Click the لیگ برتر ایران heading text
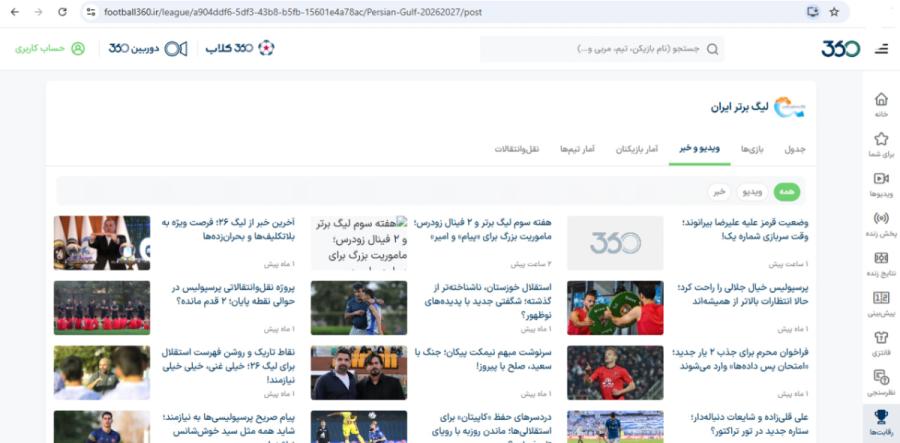 [739, 107]
